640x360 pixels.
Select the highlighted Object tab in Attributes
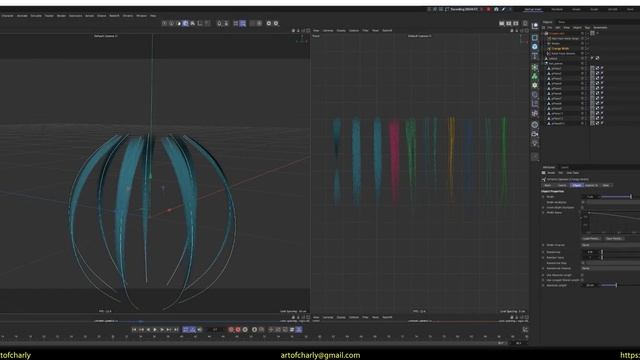coord(576,185)
